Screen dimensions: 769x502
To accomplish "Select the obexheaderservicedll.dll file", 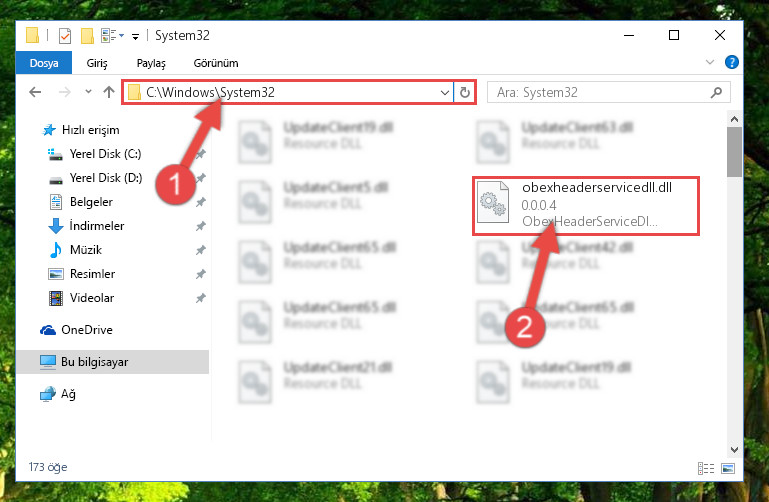I will (x=586, y=206).
